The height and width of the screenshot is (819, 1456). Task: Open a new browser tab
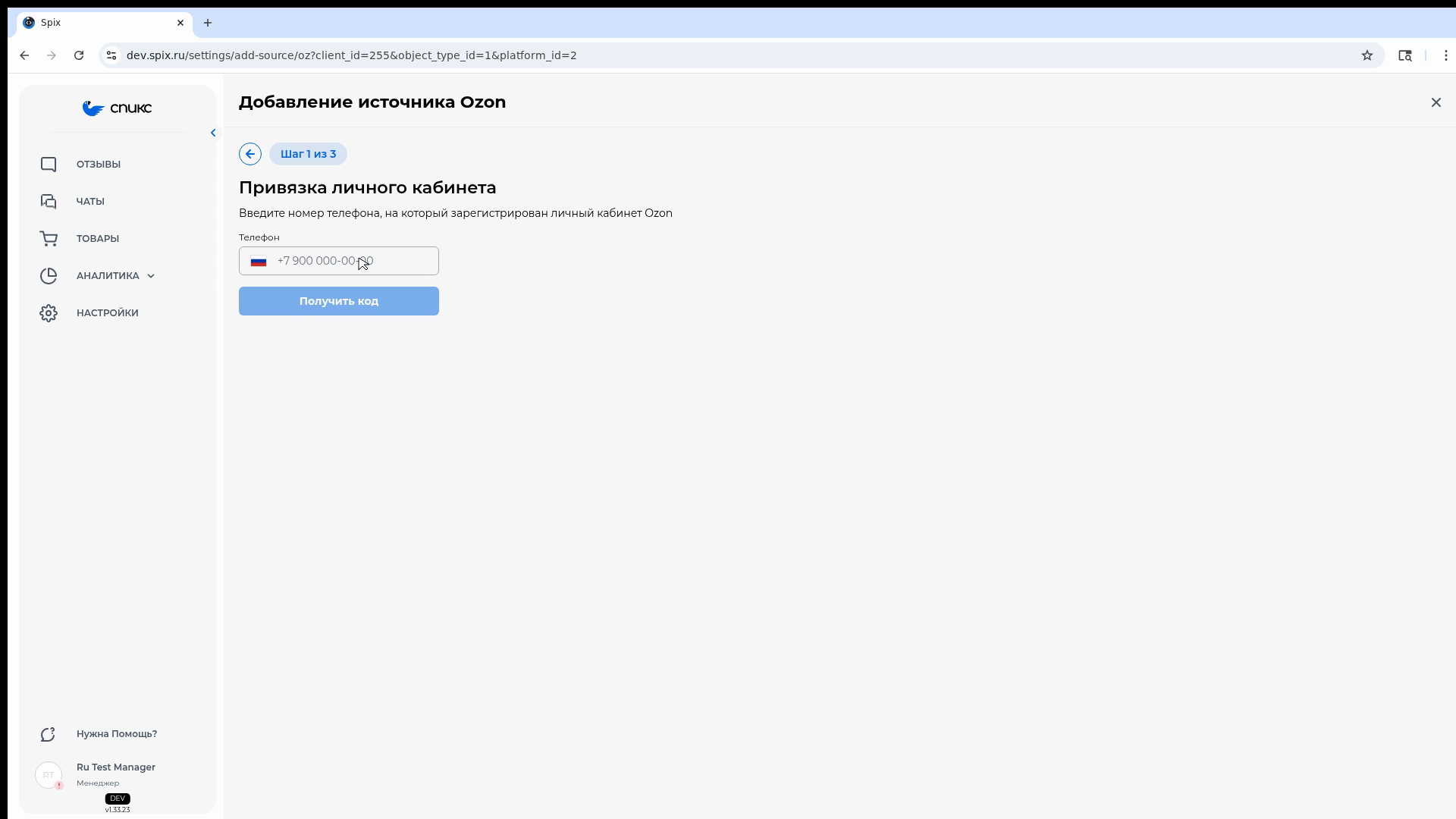coord(208,23)
